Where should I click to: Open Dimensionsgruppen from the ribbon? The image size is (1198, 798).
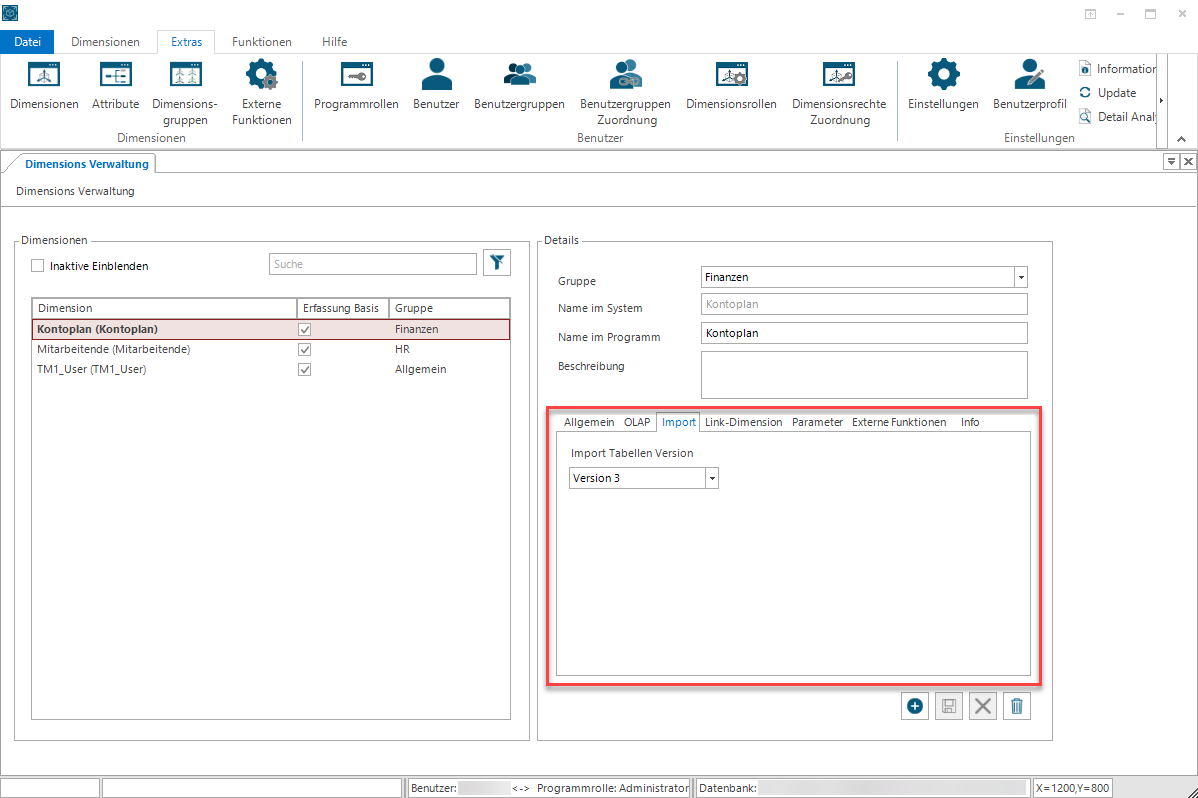click(185, 93)
